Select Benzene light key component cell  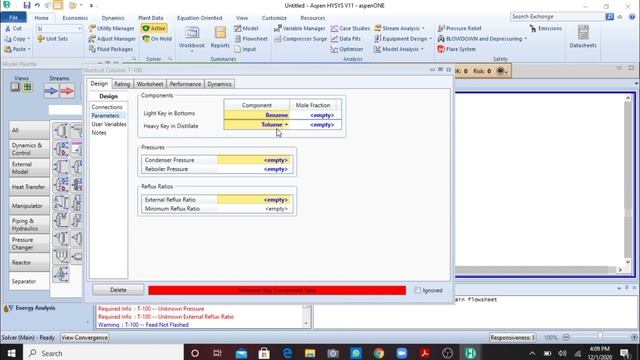click(257, 115)
